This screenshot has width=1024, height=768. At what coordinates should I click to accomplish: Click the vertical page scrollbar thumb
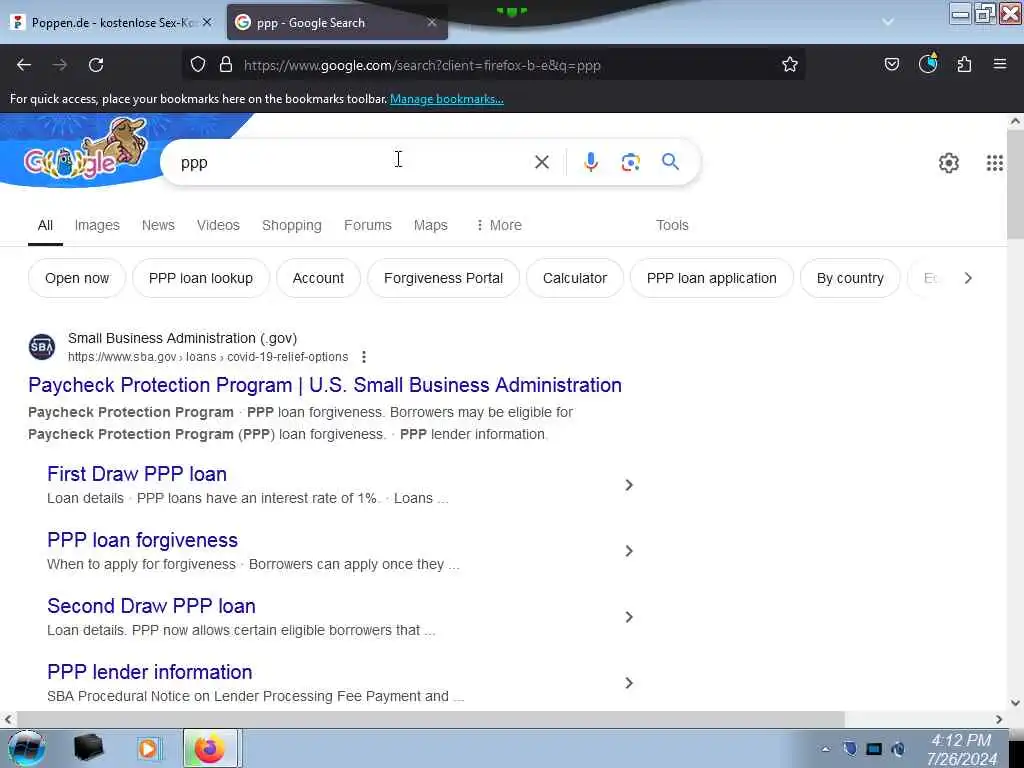click(x=1015, y=184)
